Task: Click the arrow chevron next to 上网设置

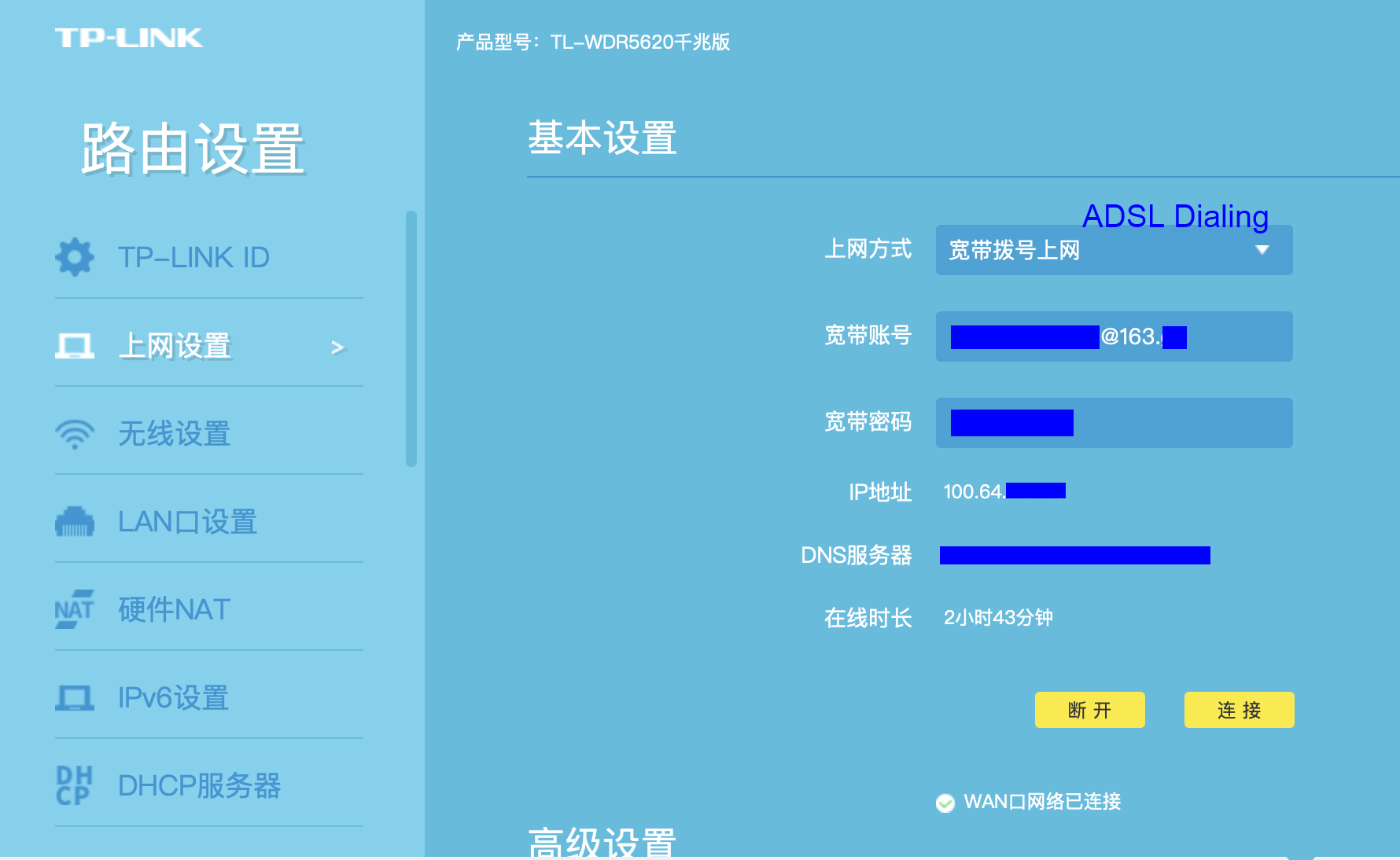Action: pyautogui.click(x=337, y=347)
